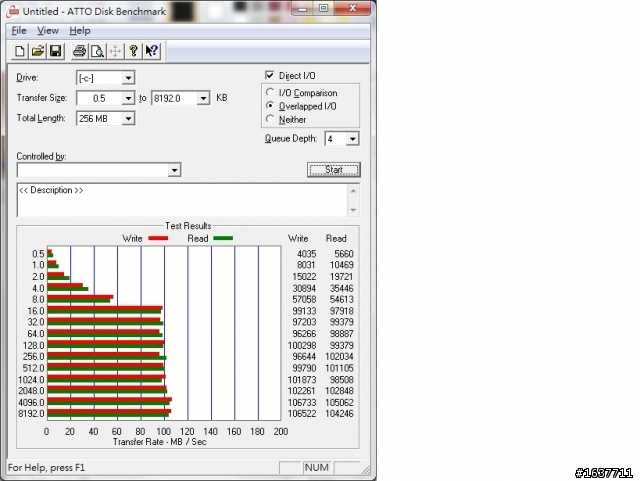Toggle the Direct I/O checkbox

[x=269, y=75]
